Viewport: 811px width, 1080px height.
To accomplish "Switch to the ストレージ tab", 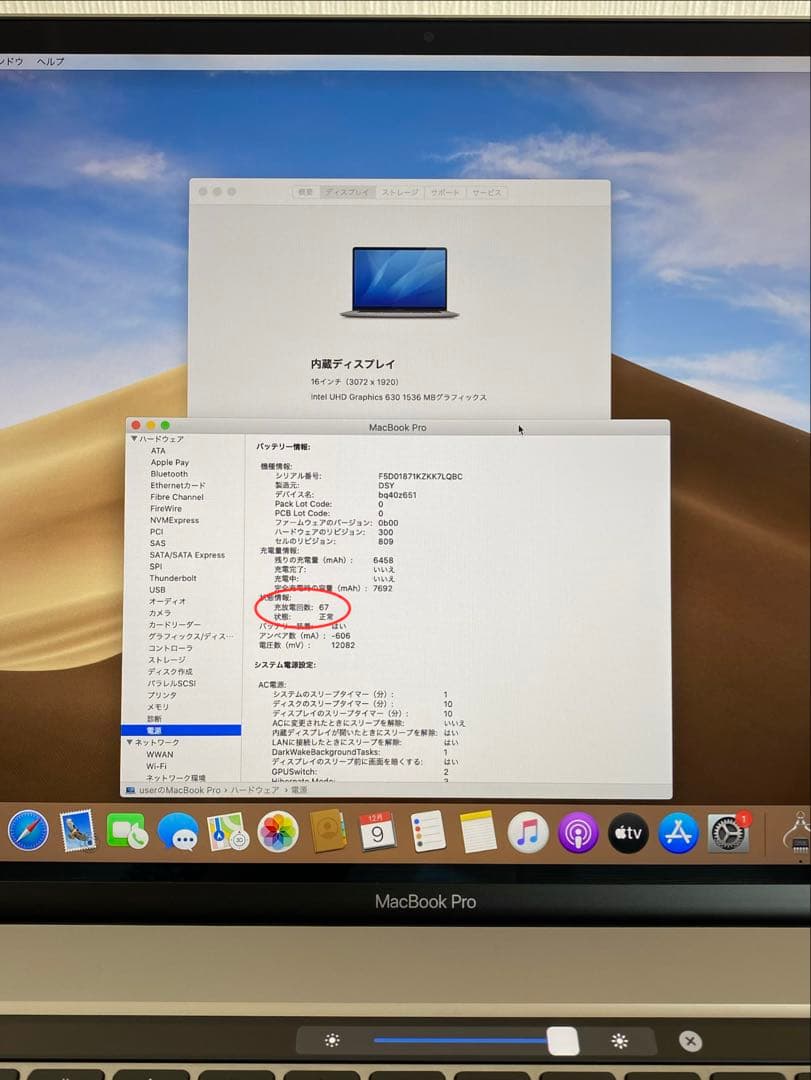I will pyautogui.click(x=398, y=192).
